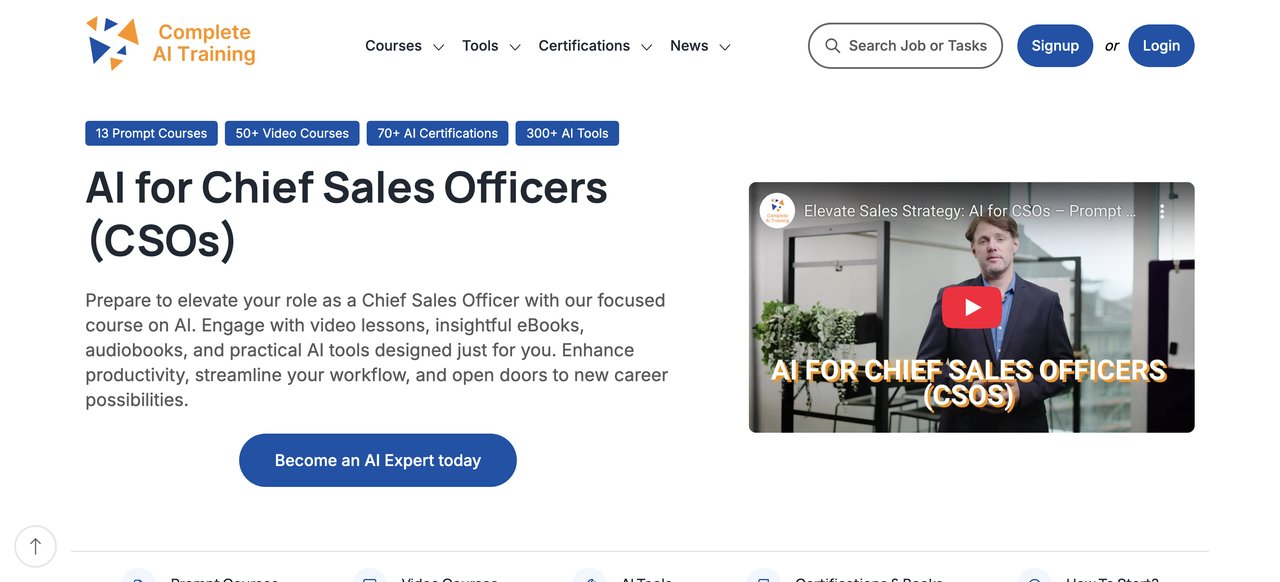
Task: Open the Elevate Sales Strategy video title
Action: pyautogui.click(x=970, y=212)
